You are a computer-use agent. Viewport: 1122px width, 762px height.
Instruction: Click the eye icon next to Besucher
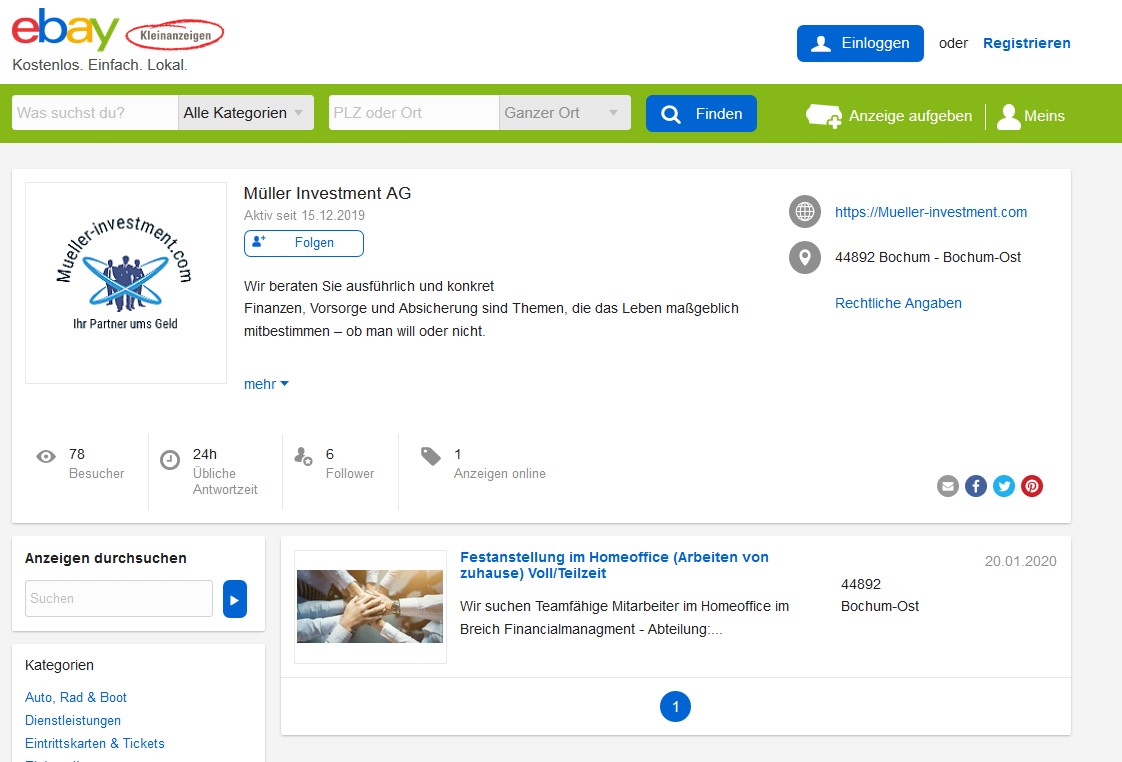[x=46, y=456]
